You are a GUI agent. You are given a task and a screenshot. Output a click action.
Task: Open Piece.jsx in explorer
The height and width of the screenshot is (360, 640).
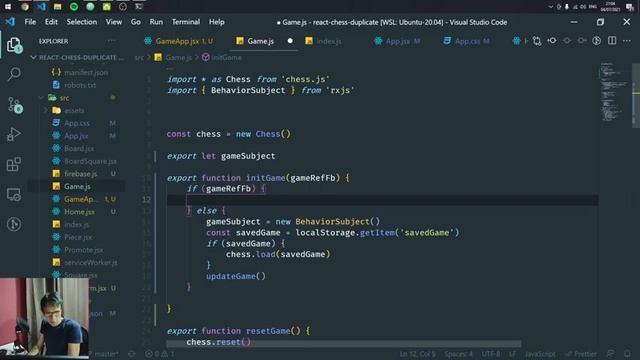(78, 237)
